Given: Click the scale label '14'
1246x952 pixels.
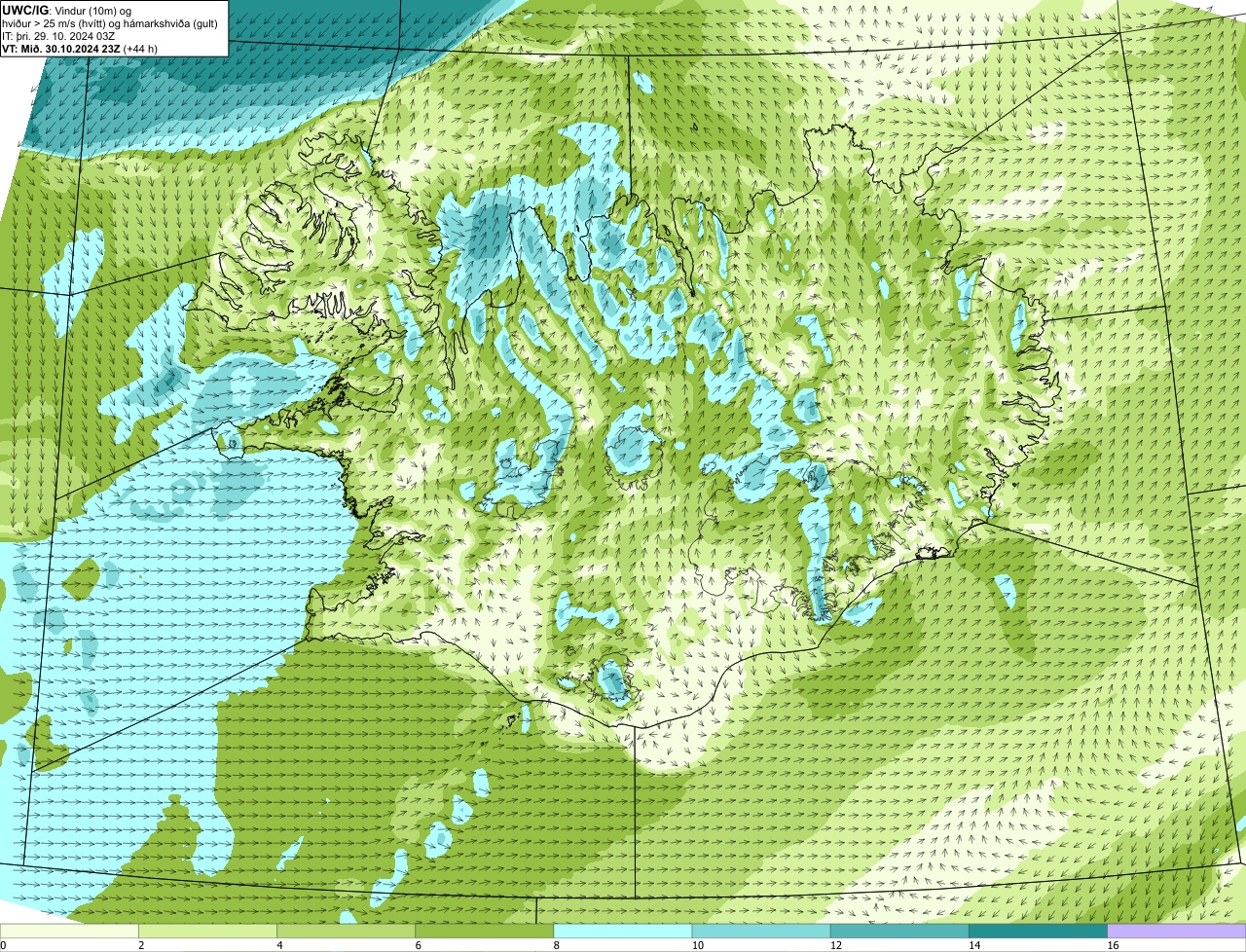Looking at the screenshot, I should (x=974, y=945).
